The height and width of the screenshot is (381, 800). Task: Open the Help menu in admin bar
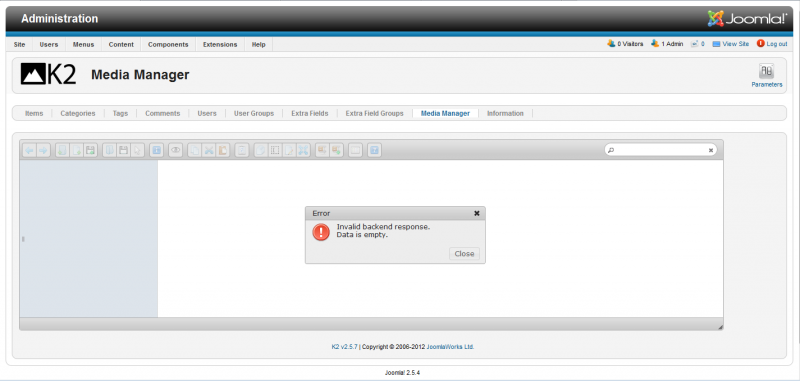pos(259,44)
